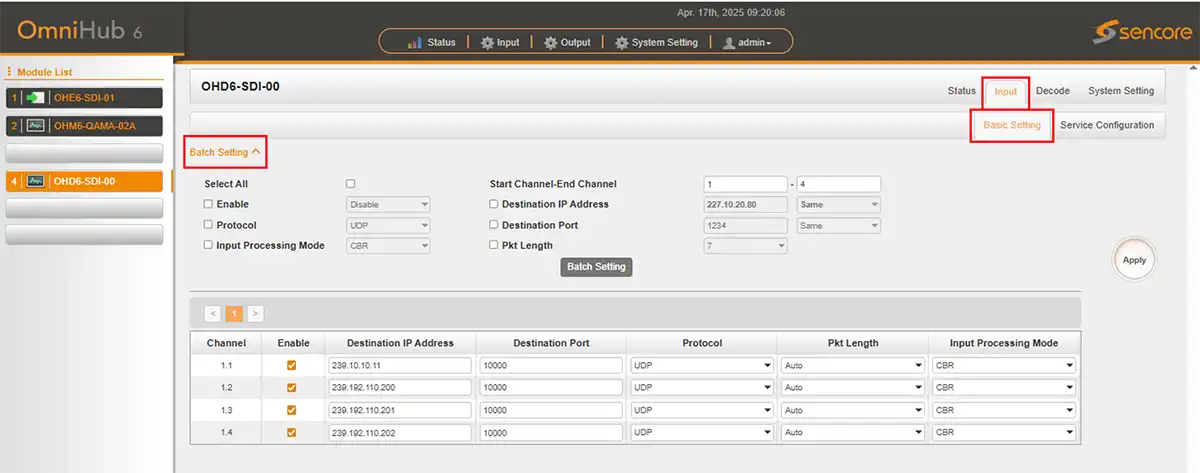Click the gear icon beside Input menu
The height and width of the screenshot is (473, 1200).
(487, 42)
